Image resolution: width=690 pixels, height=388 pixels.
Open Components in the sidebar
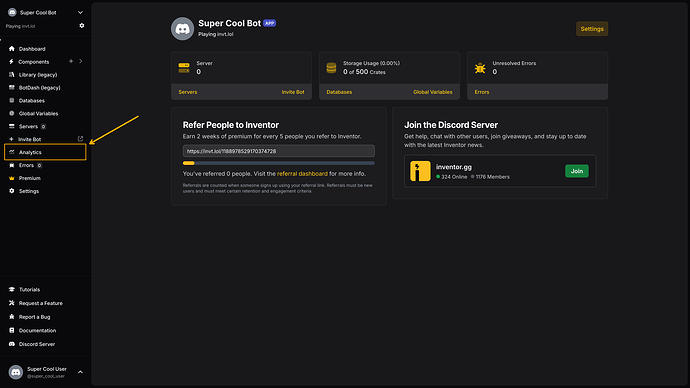coord(33,62)
